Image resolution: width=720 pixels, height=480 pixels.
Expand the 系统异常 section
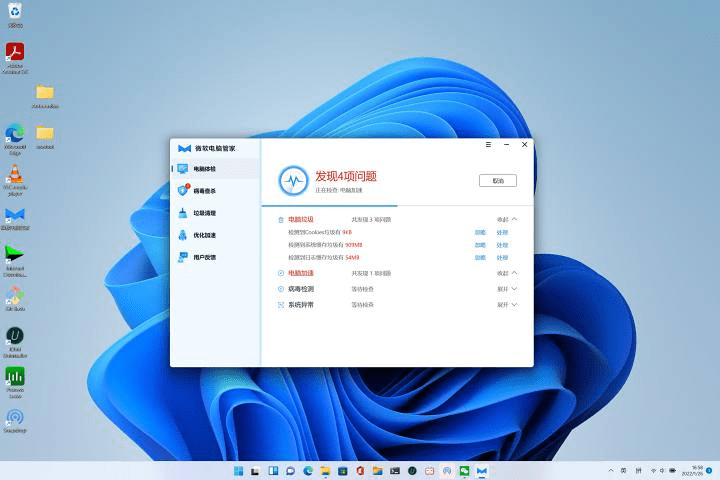click(x=507, y=305)
